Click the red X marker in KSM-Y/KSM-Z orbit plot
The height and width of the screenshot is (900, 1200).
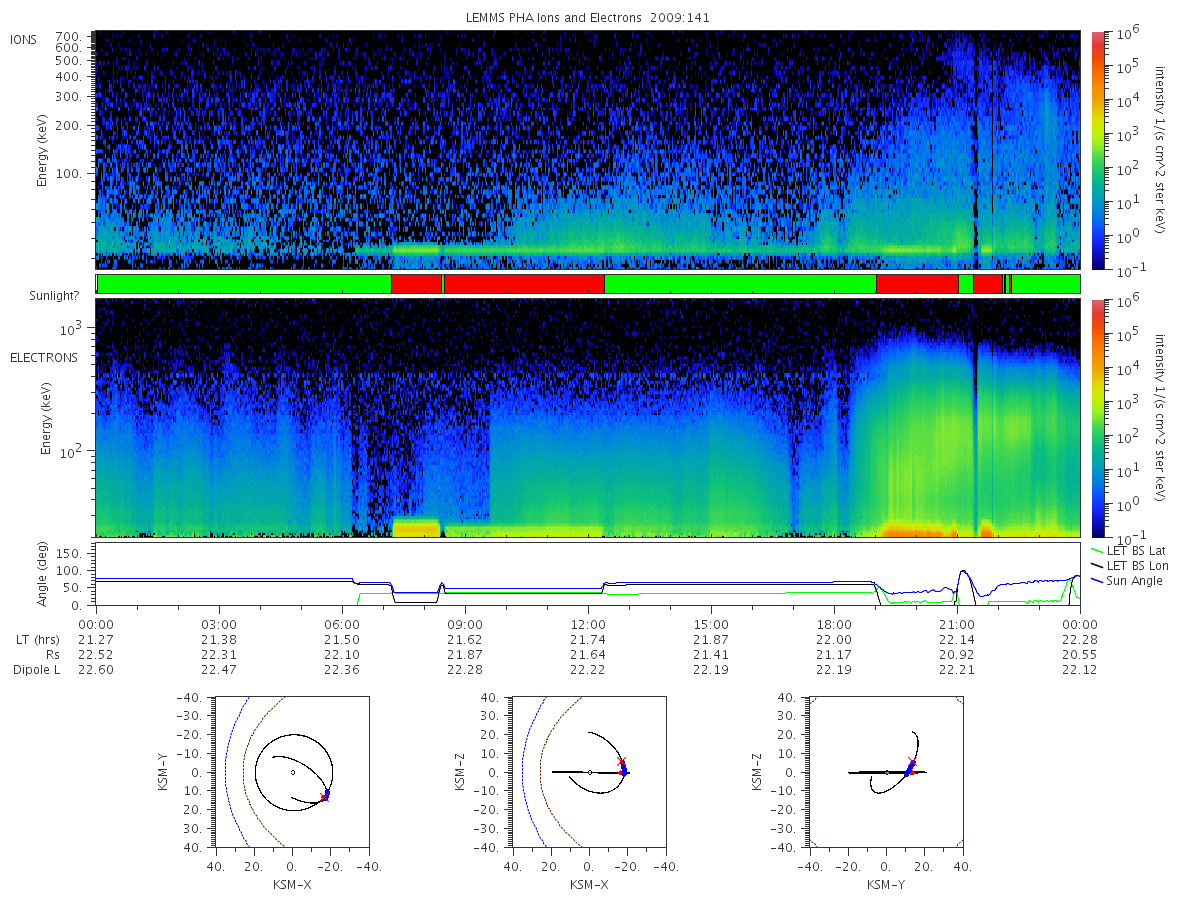910,762
